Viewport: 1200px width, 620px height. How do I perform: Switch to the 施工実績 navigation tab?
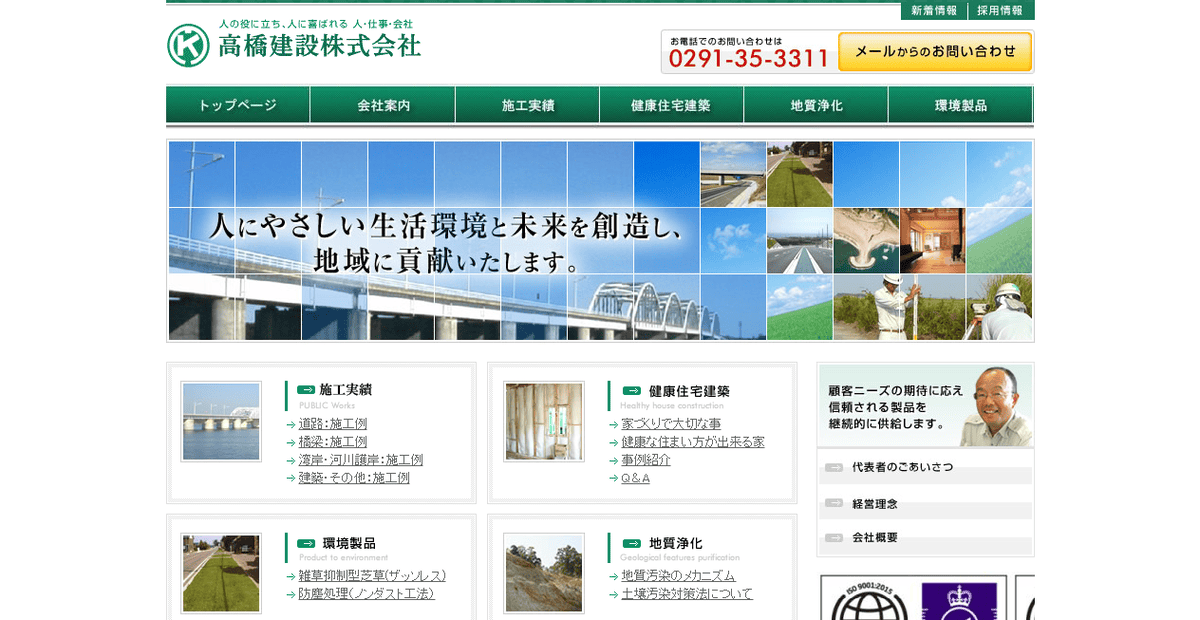[x=526, y=103]
